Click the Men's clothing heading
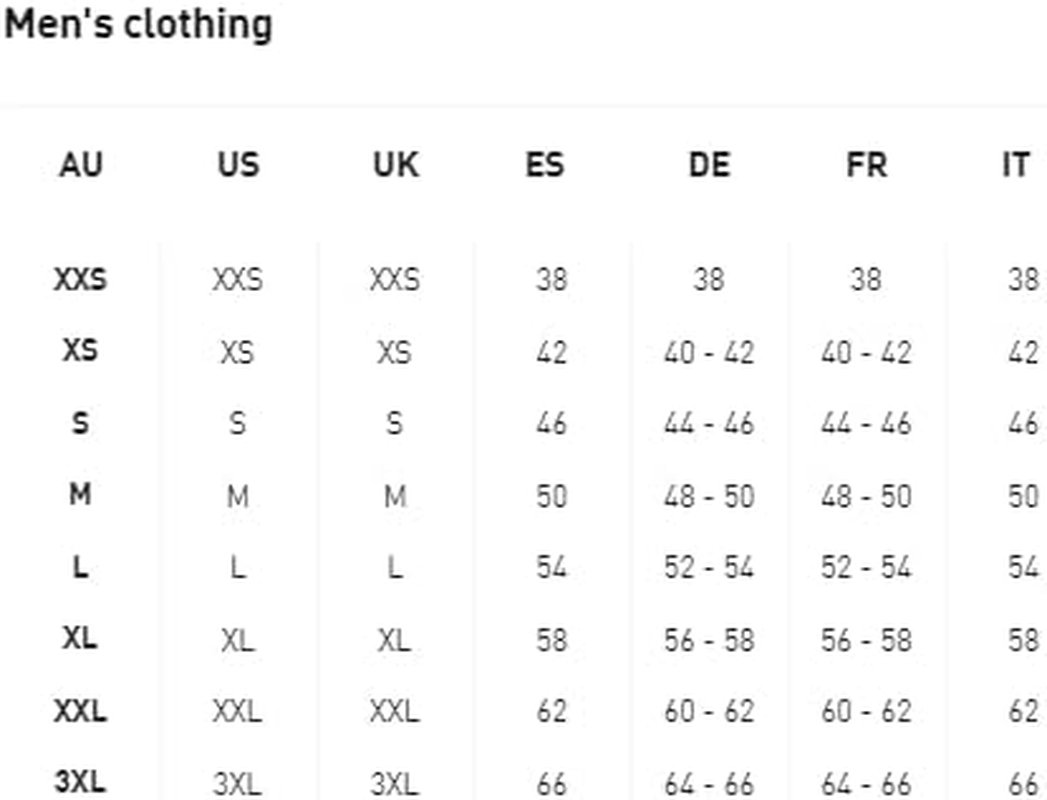 tap(138, 24)
